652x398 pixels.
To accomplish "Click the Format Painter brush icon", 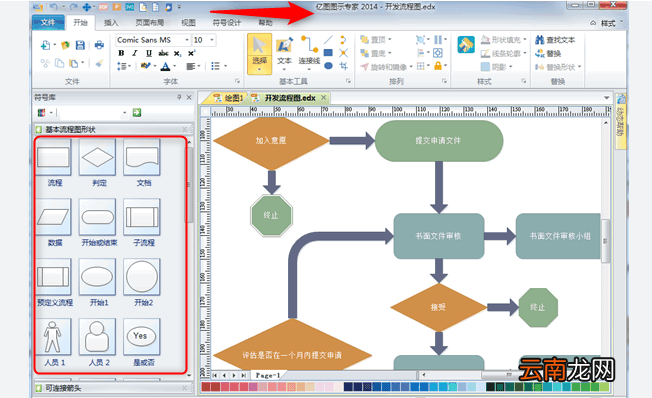I will pyautogui.click(x=99, y=63).
